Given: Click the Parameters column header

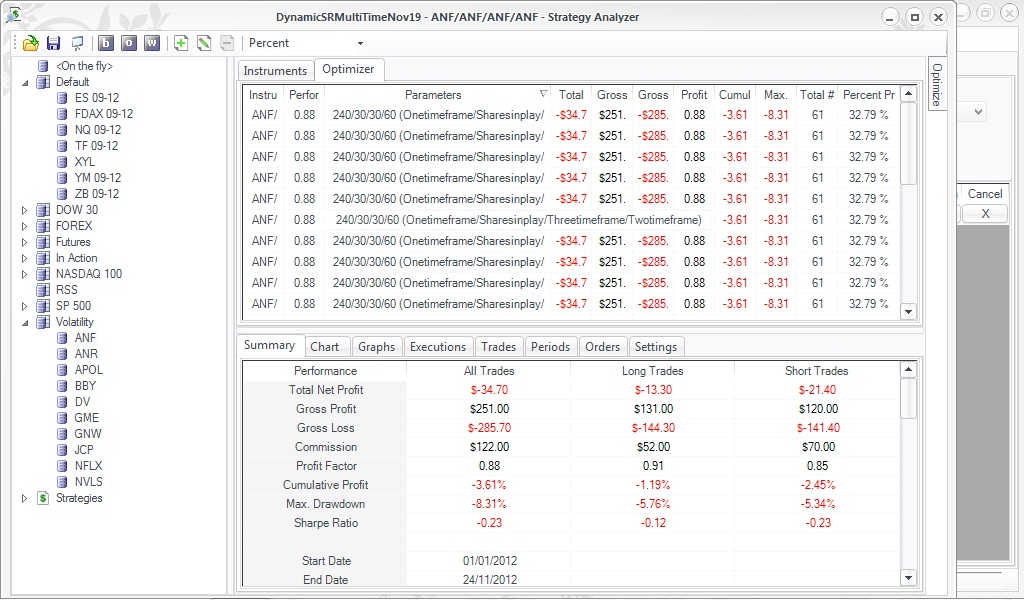Looking at the screenshot, I should click(x=433, y=95).
